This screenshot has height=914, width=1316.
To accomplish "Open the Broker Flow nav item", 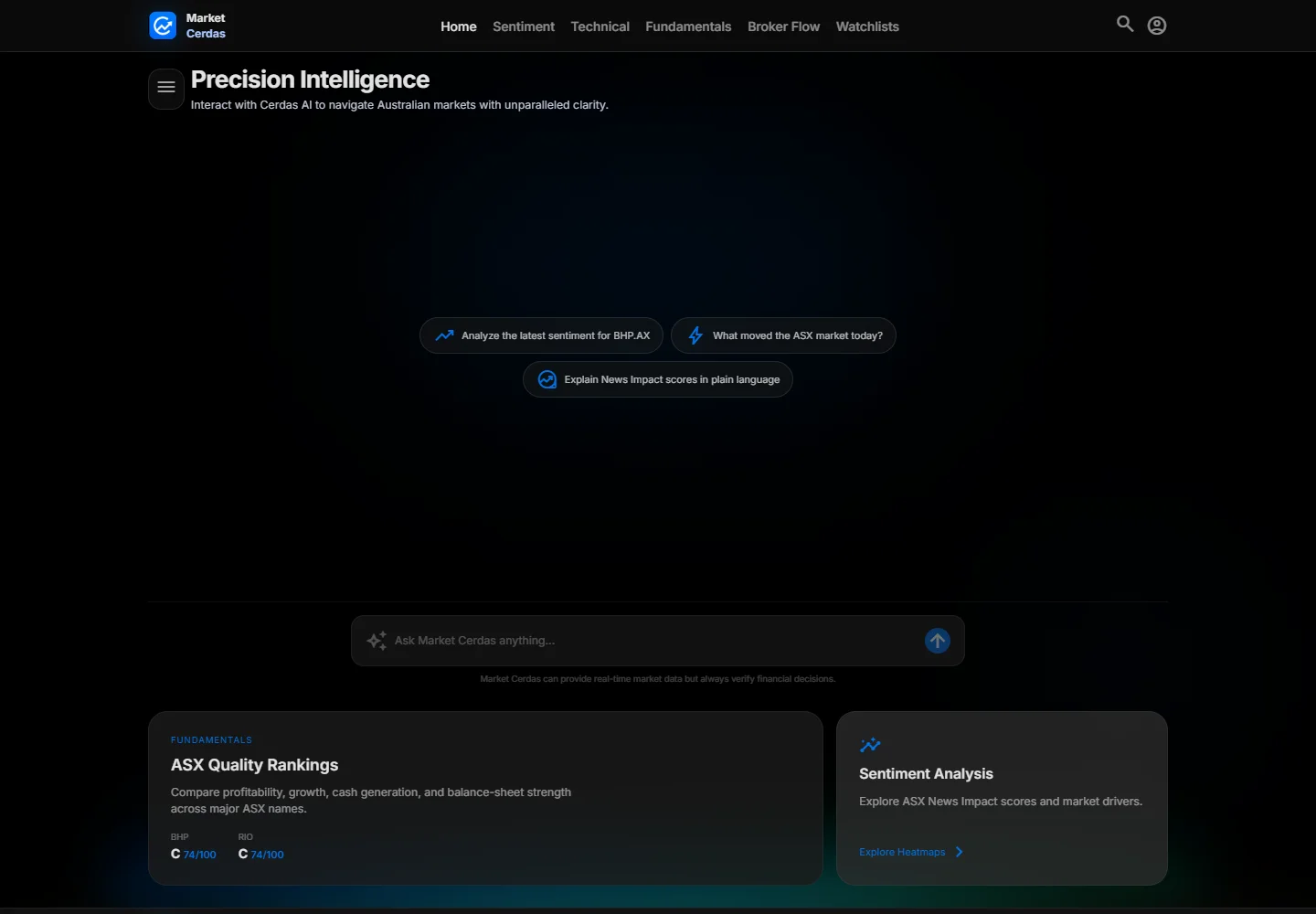I will tap(784, 27).
